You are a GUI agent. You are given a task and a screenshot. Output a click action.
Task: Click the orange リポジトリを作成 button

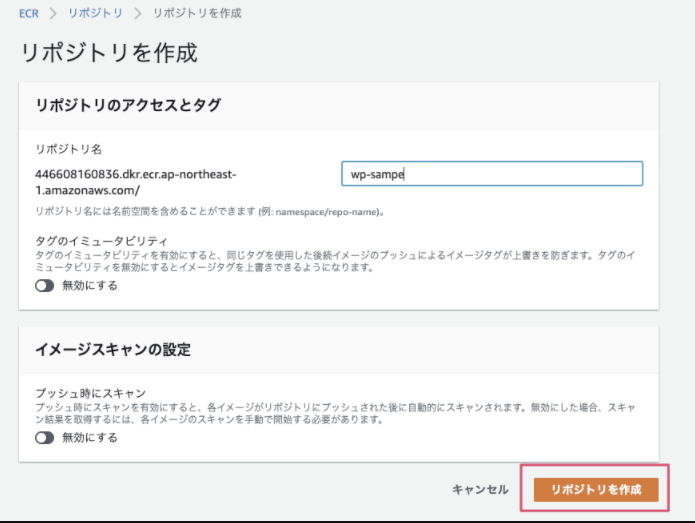pyautogui.click(x=595, y=489)
